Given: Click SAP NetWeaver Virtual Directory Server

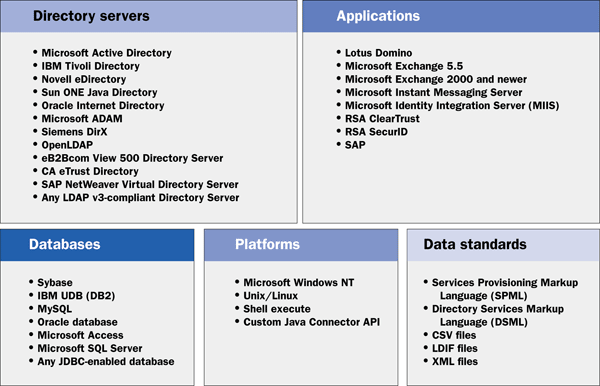Looking at the screenshot, I should point(140,184).
